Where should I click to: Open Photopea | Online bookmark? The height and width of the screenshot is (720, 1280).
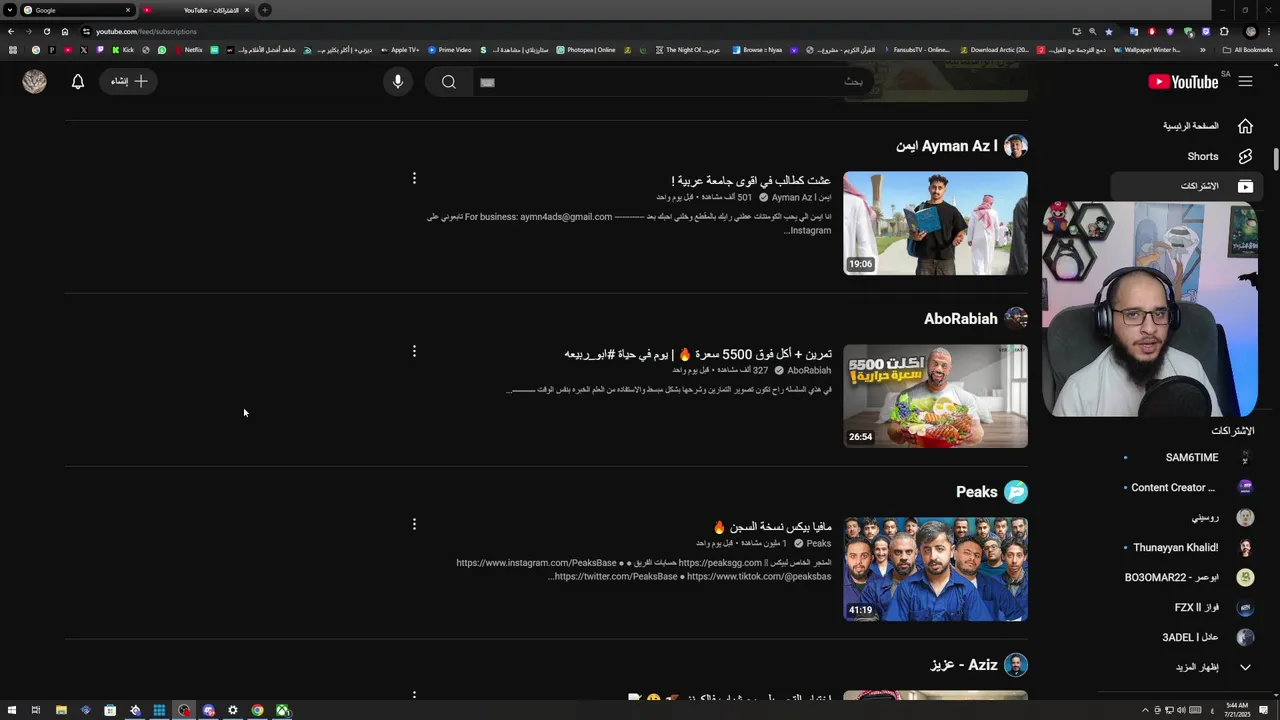[x=586, y=50]
